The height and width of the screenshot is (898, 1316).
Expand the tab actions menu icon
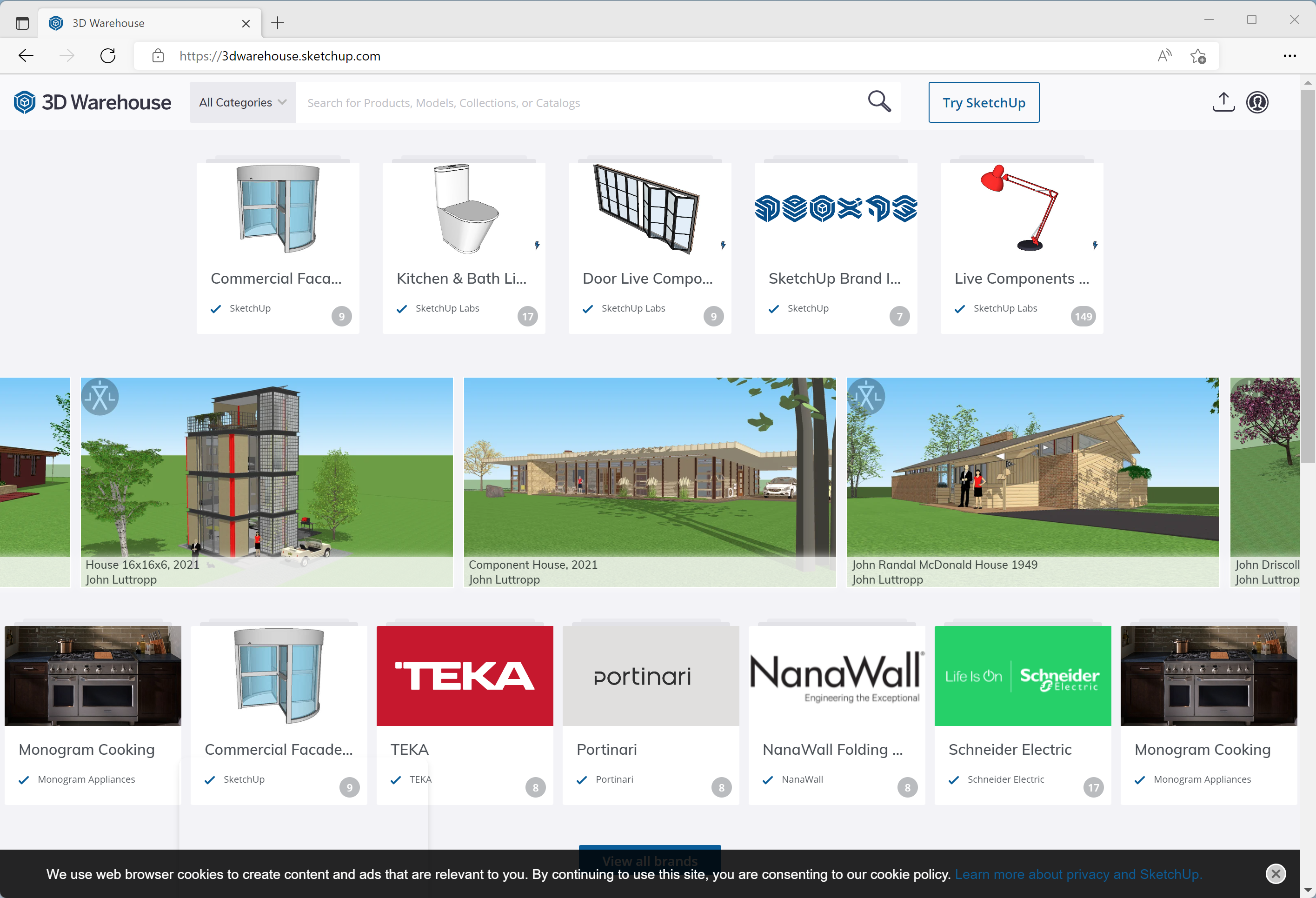[22, 23]
